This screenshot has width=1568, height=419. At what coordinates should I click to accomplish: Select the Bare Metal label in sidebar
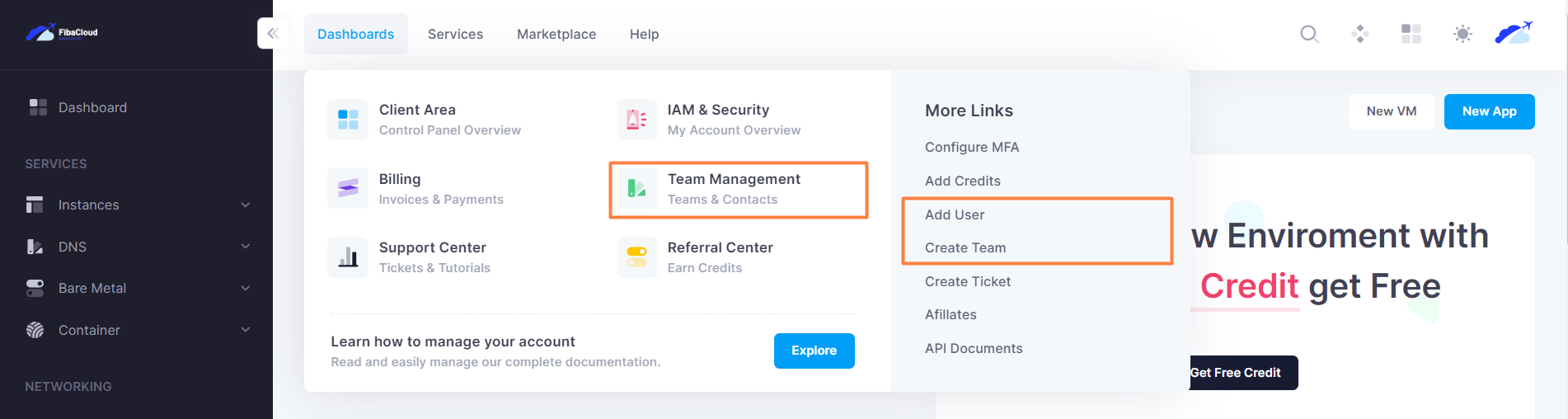click(x=92, y=288)
